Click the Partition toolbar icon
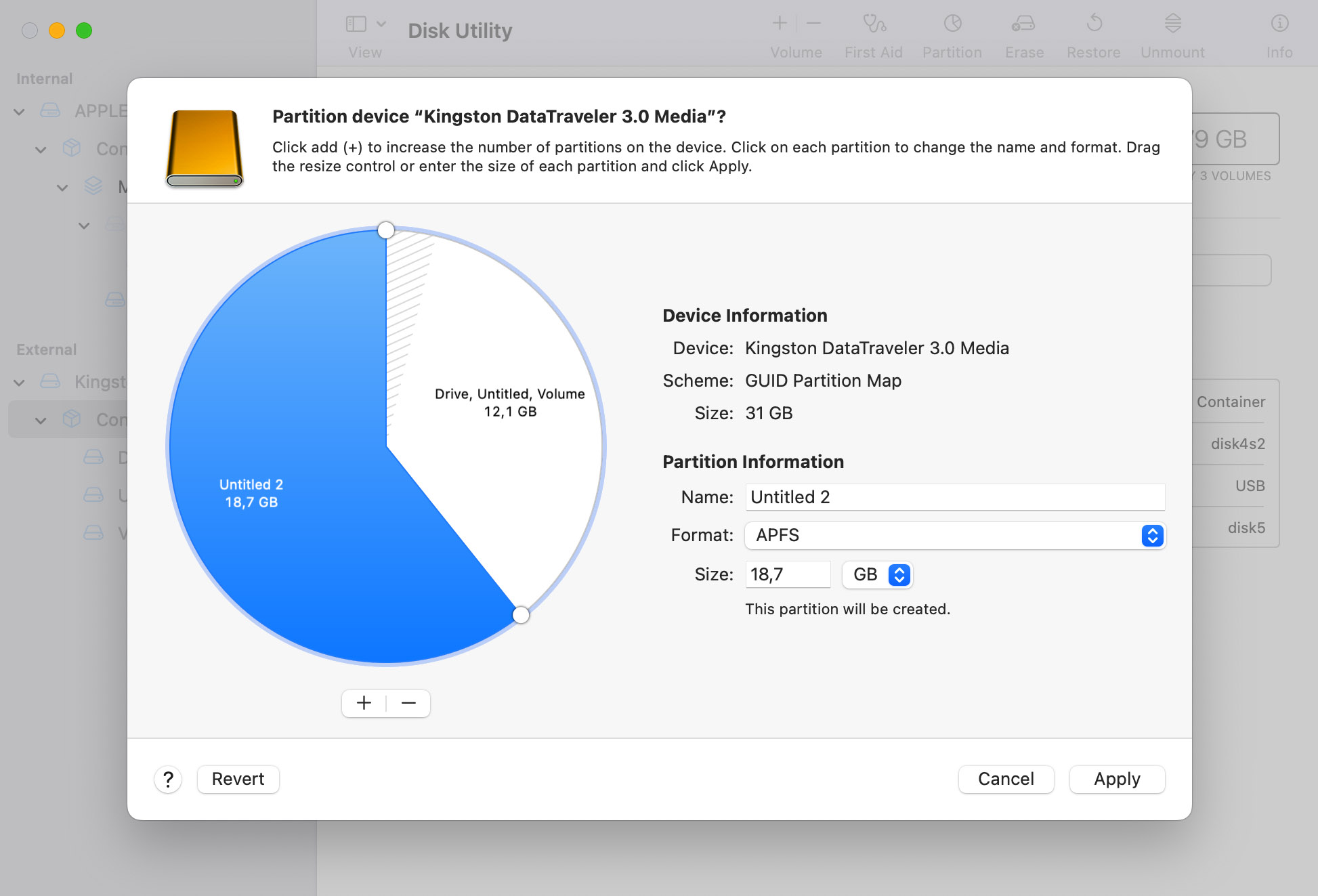The height and width of the screenshot is (896, 1318). 952,24
